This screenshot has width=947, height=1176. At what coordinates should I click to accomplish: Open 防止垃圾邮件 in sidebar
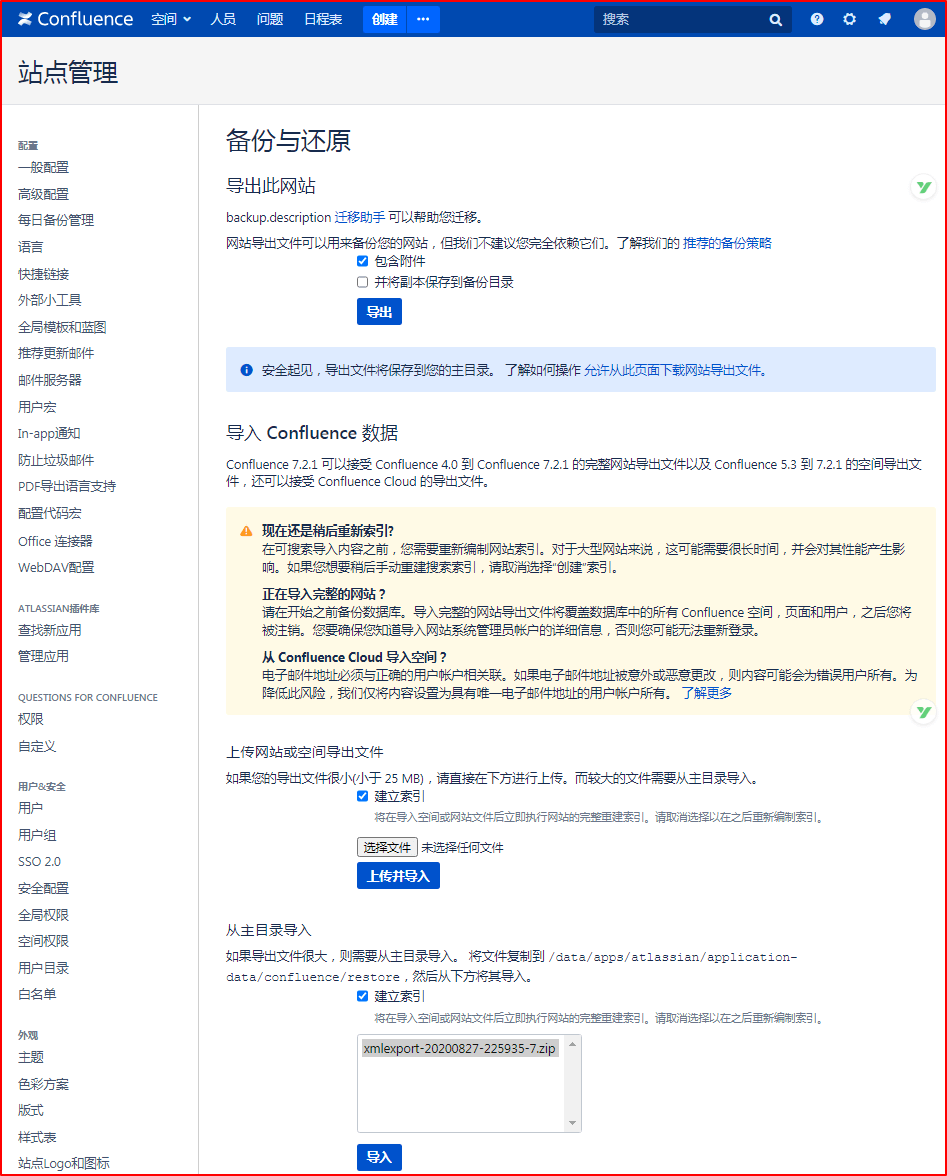(56, 460)
